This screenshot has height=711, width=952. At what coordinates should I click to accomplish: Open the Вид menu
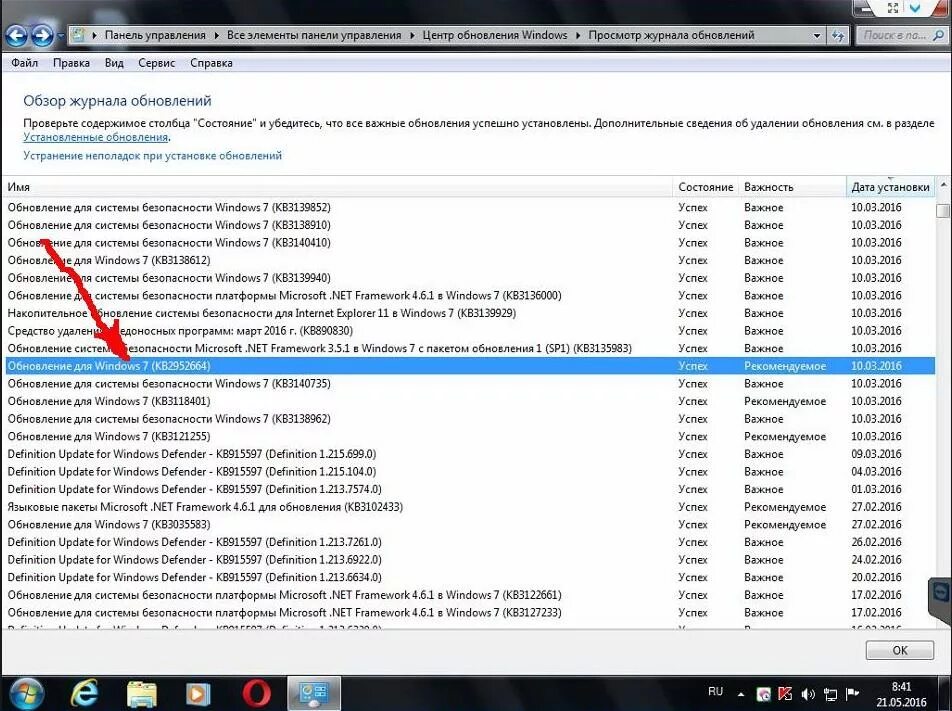point(114,63)
